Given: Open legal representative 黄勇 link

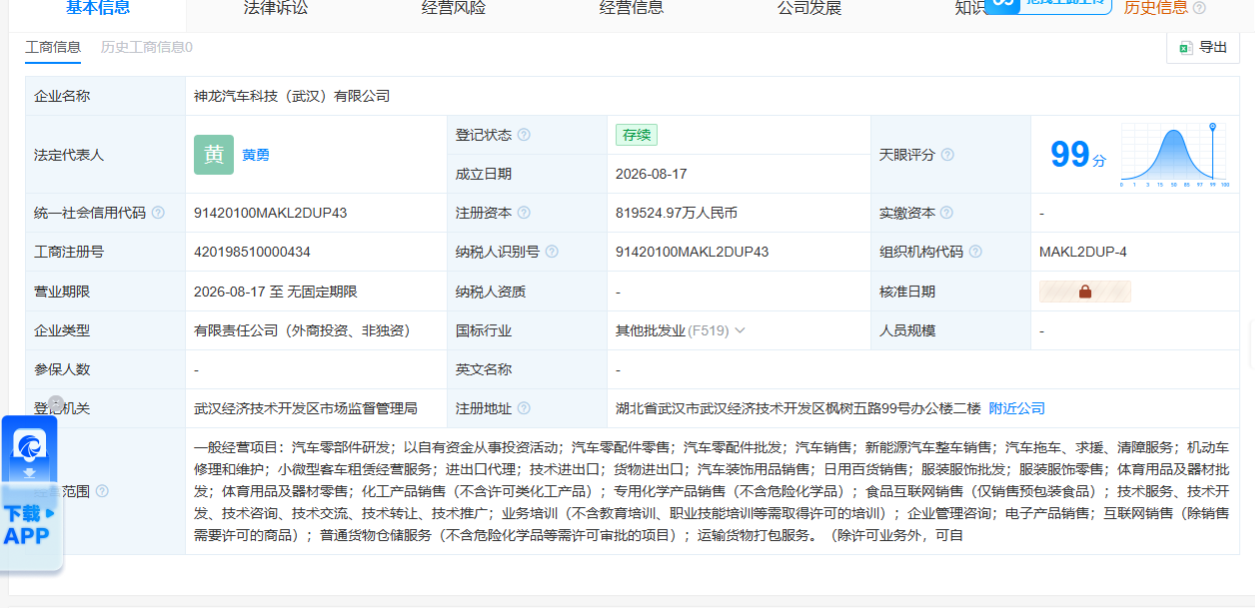Looking at the screenshot, I should click(256, 155).
